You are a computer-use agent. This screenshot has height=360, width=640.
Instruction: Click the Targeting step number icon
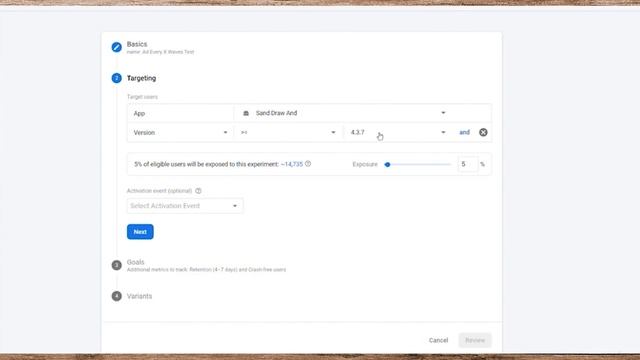tap(116, 78)
